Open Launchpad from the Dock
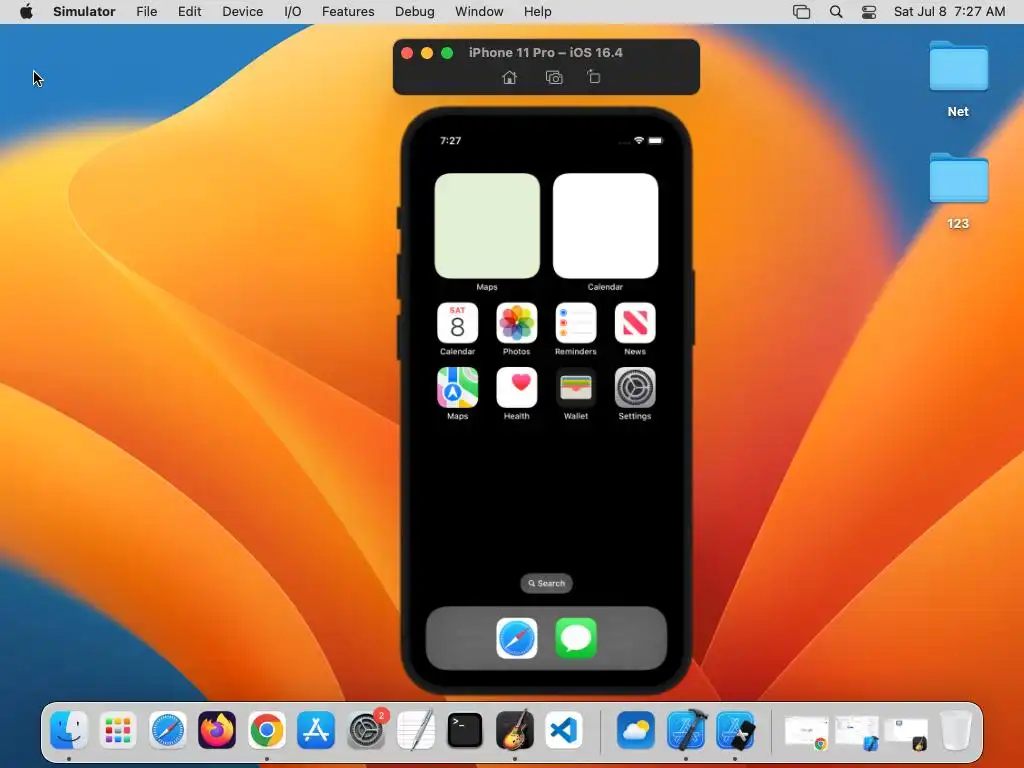Screen dimensions: 1024x768 (x=118, y=729)
